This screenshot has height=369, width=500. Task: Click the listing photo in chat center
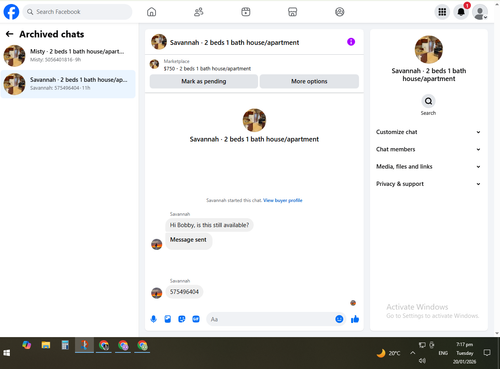tap(254, 120)
